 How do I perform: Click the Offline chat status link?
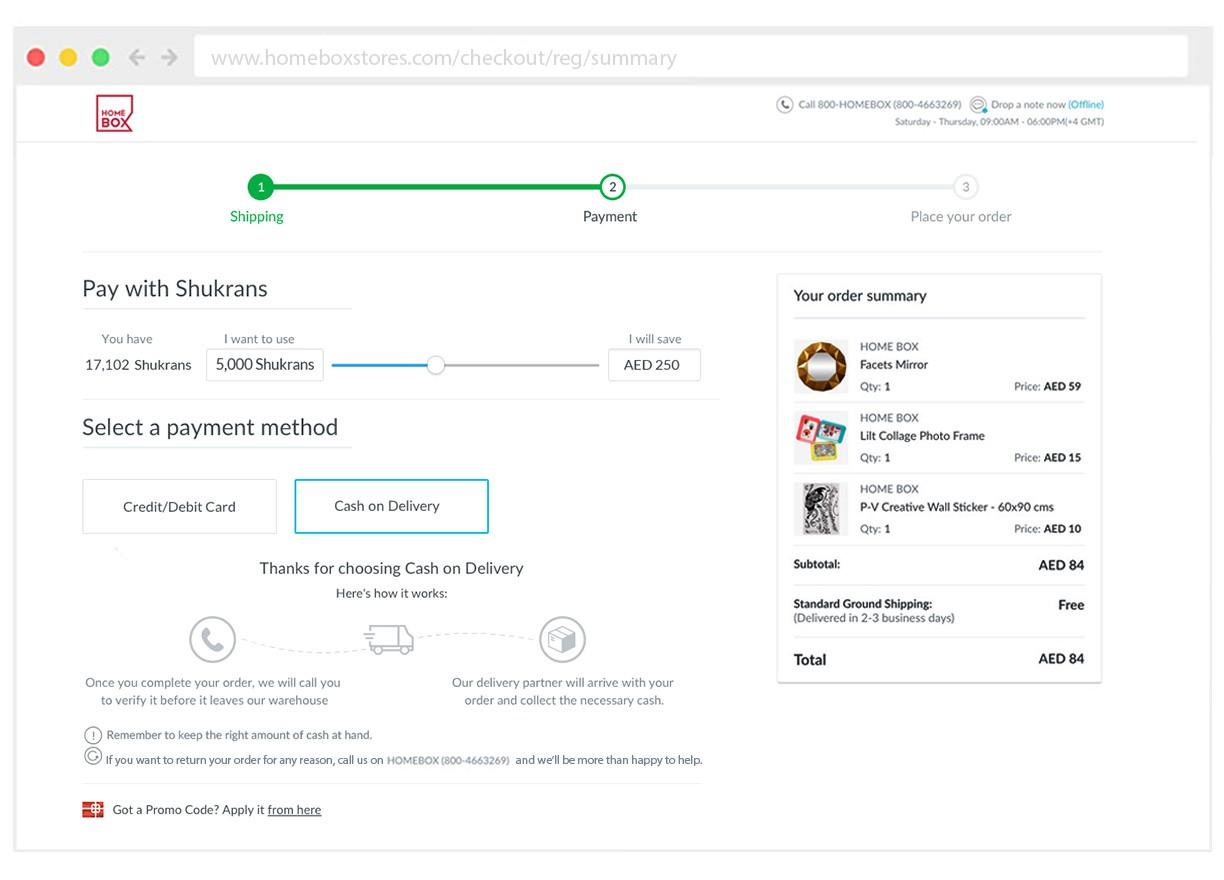[x=1086, y=104]
